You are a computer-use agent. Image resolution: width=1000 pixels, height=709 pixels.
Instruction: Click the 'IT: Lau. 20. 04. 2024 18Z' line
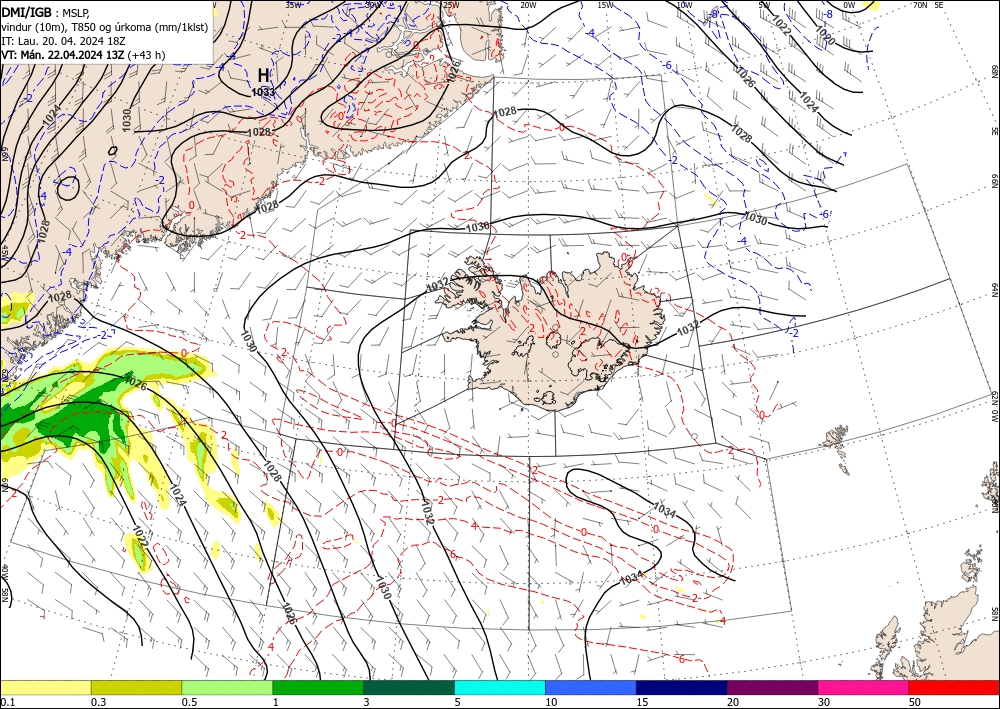click(x=63, y=41)
